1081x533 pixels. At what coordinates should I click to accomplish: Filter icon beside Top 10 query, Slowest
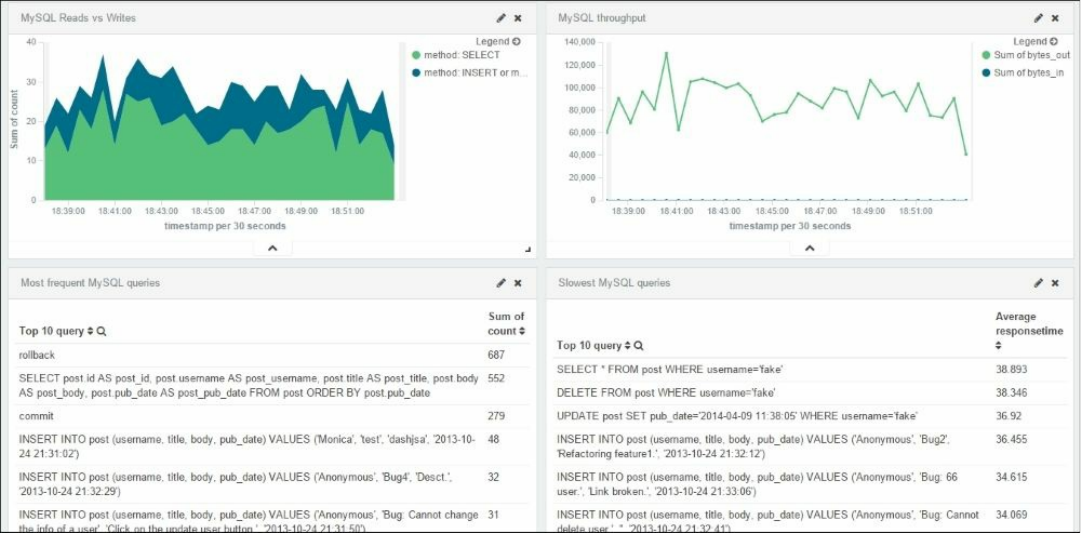point(638,345)
